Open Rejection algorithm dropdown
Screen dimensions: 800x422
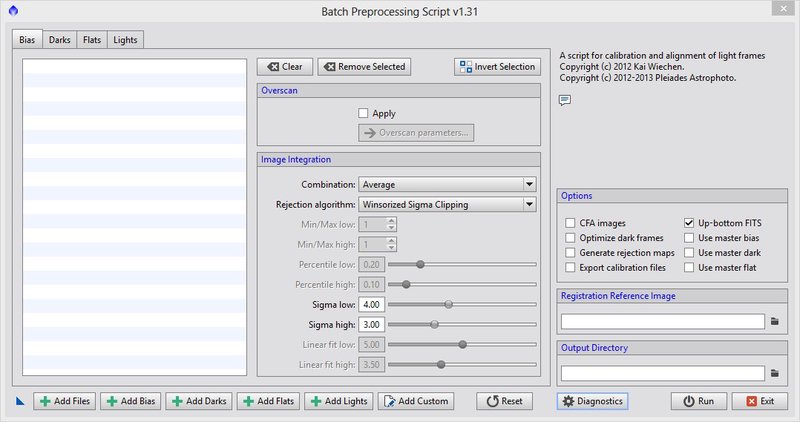point(447,205)
